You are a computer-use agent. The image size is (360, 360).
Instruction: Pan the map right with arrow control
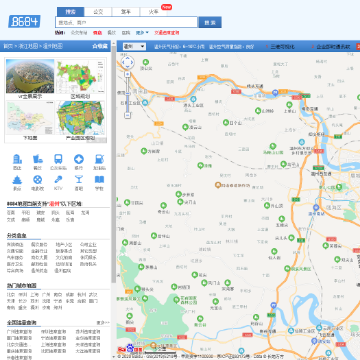pyautogui.click(x=132, y=62)
